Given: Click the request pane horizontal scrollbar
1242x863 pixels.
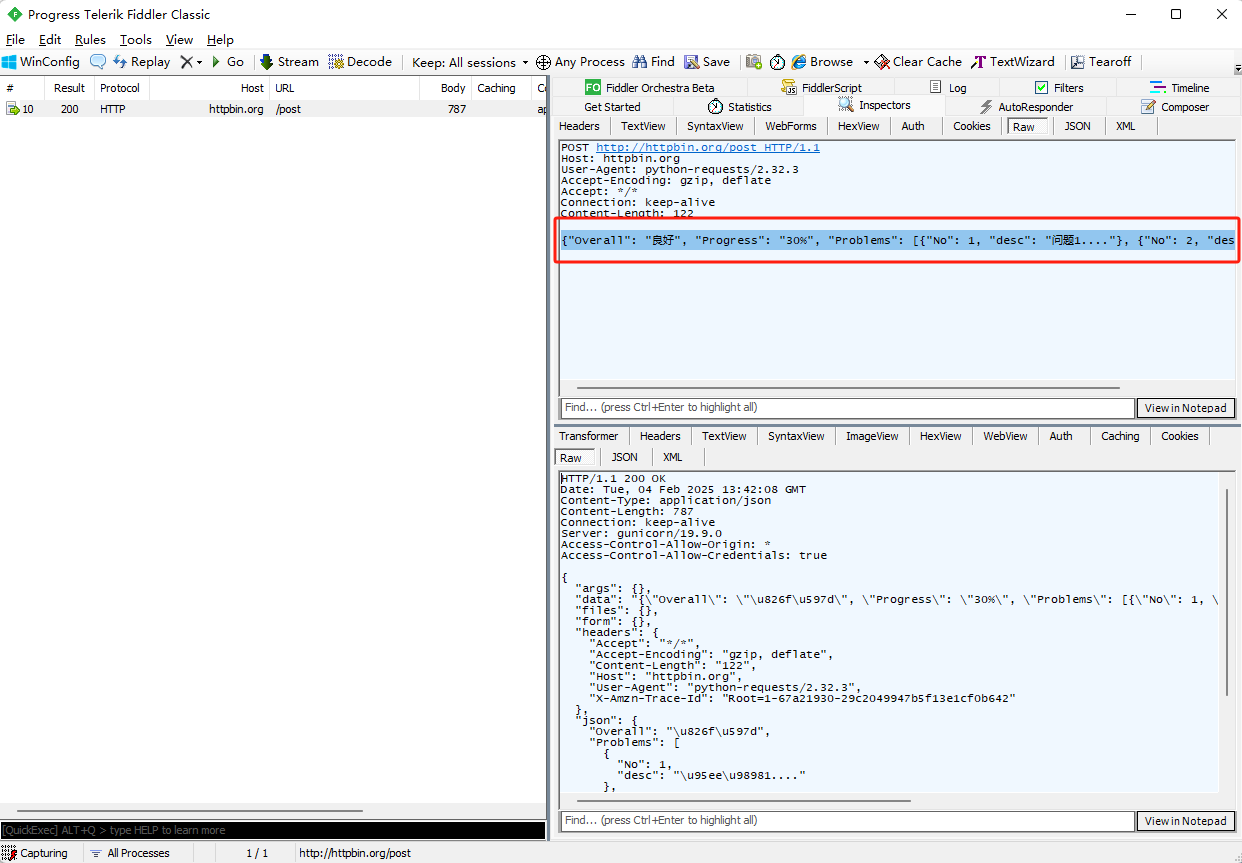Looking at the screenshot, I should click(848, 388).
